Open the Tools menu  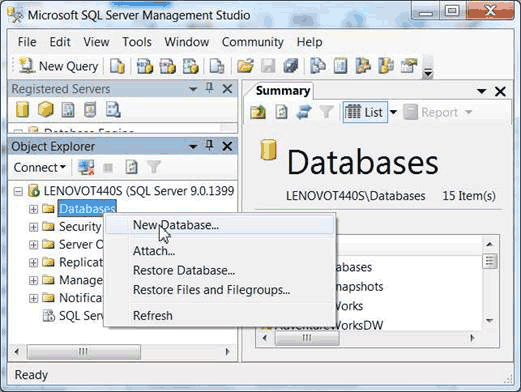point(137,42)
